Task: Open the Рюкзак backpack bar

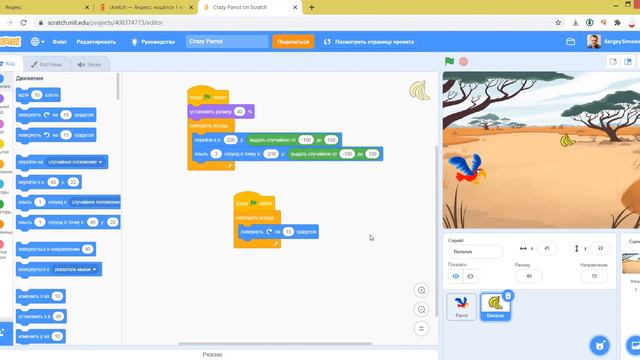Action: (x=212, y=355)
